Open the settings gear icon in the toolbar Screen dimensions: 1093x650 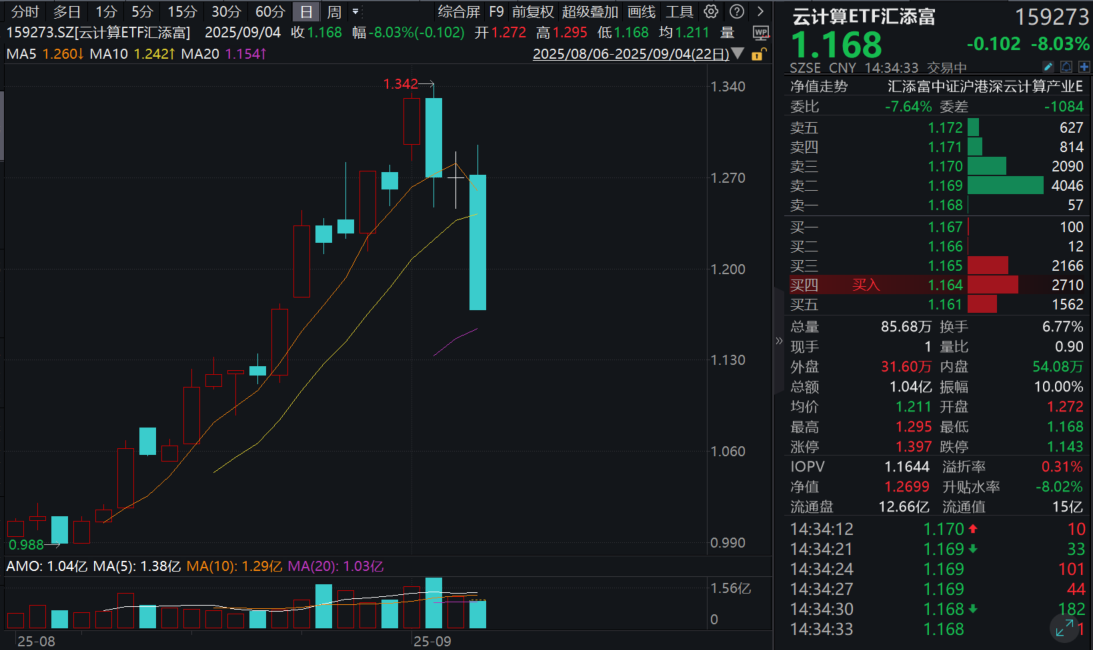point(710,12)
